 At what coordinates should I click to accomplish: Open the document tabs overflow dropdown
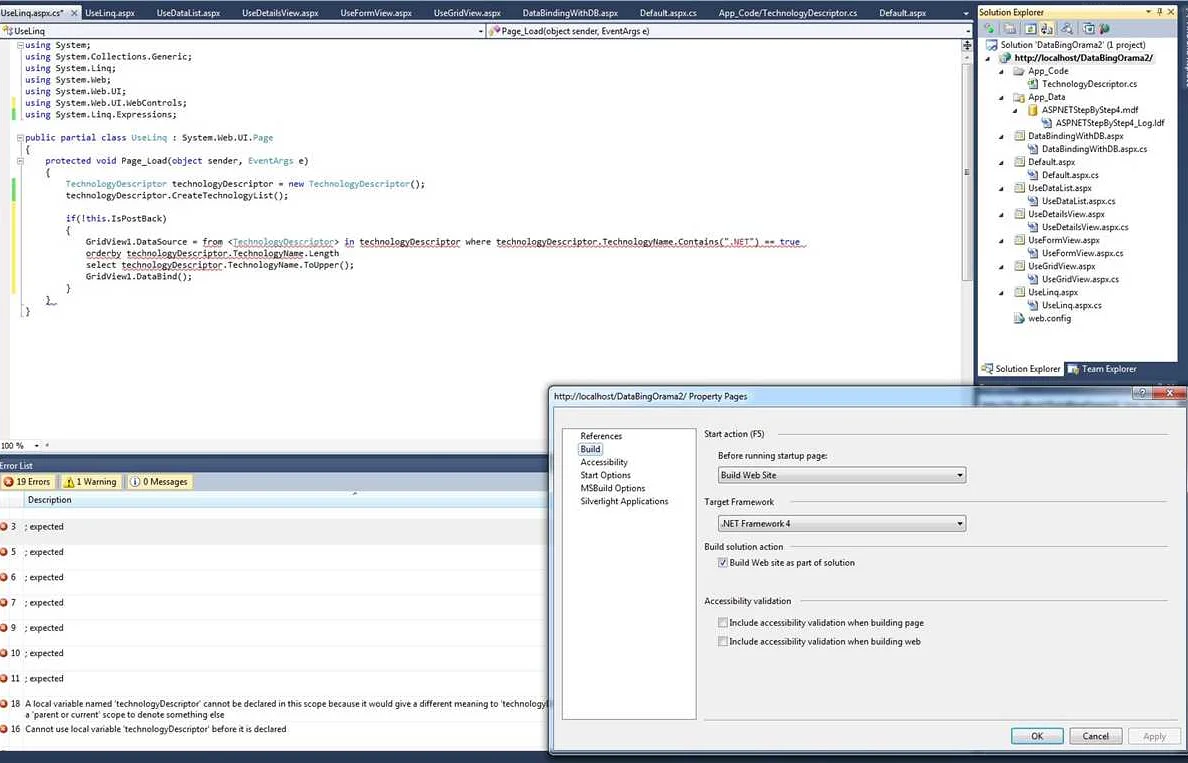pos(966,13)
